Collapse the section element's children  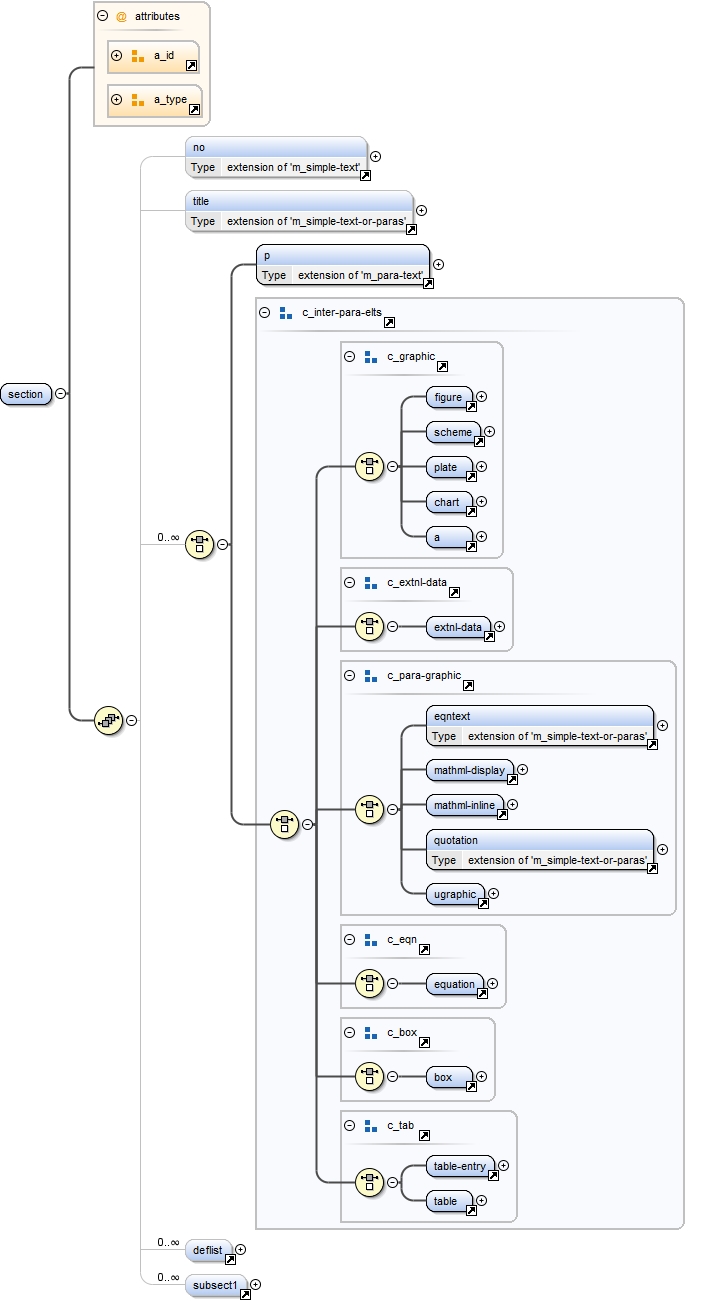point(61,394)
